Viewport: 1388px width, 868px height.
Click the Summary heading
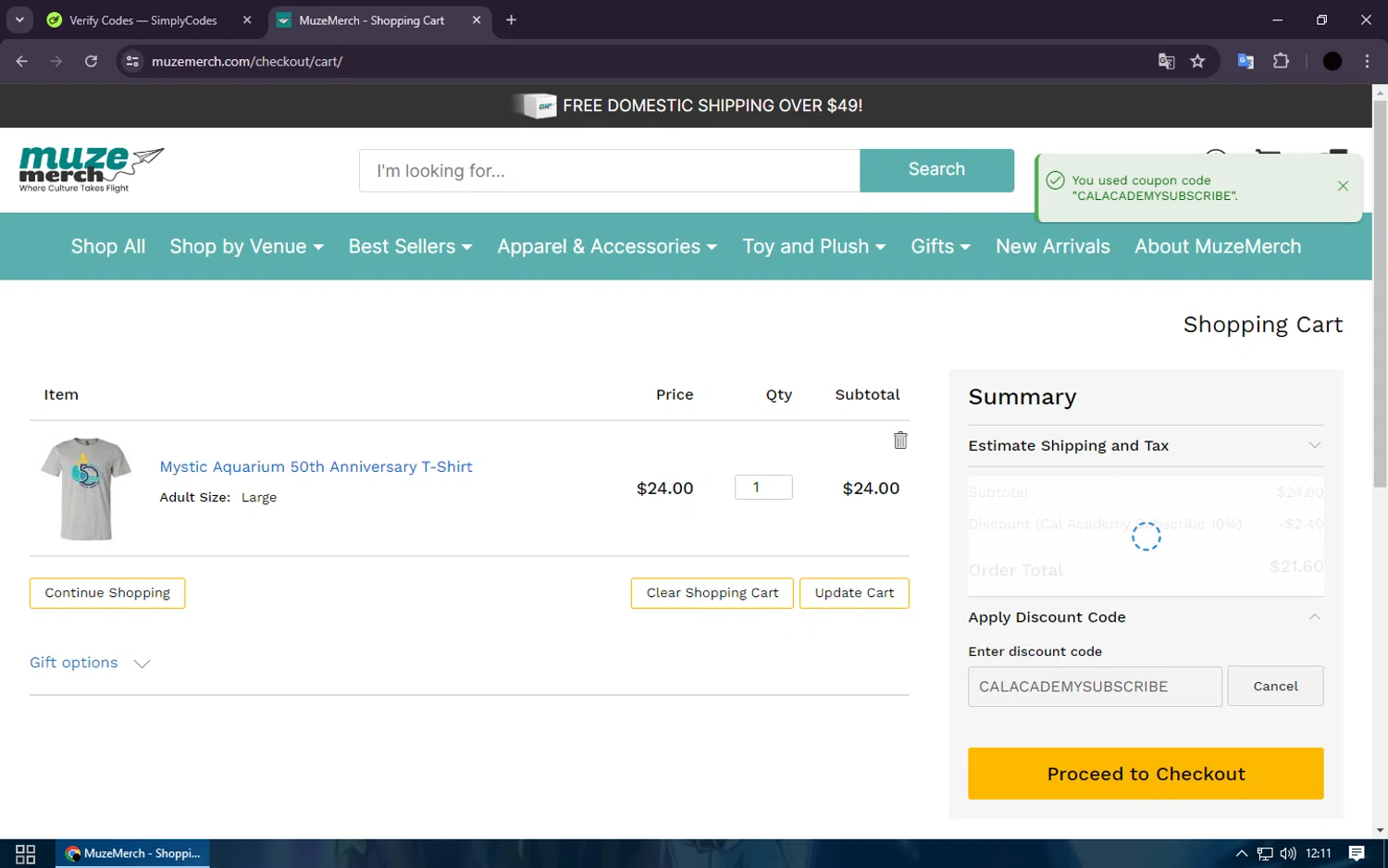[1022, 397]
